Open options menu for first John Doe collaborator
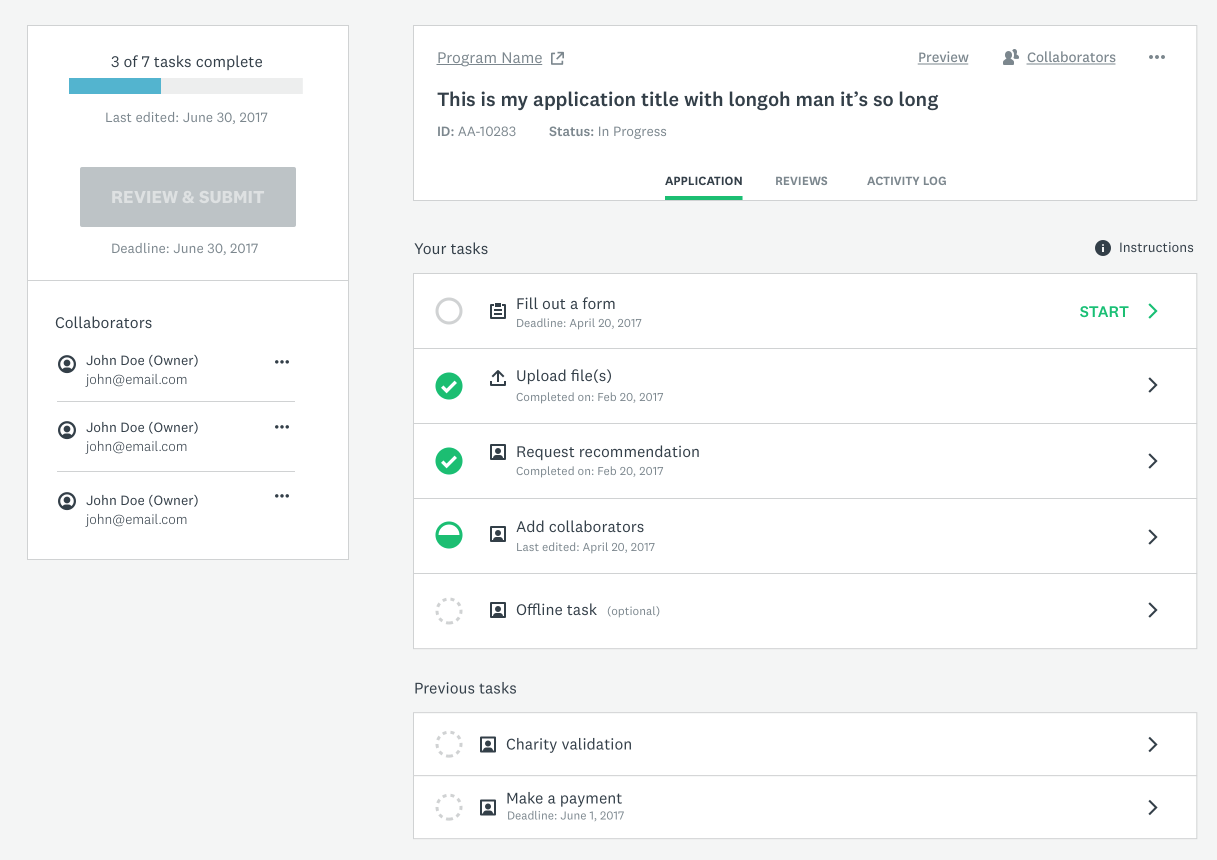The height and width of the screenshot is (860, 1217). coord(282,362)
